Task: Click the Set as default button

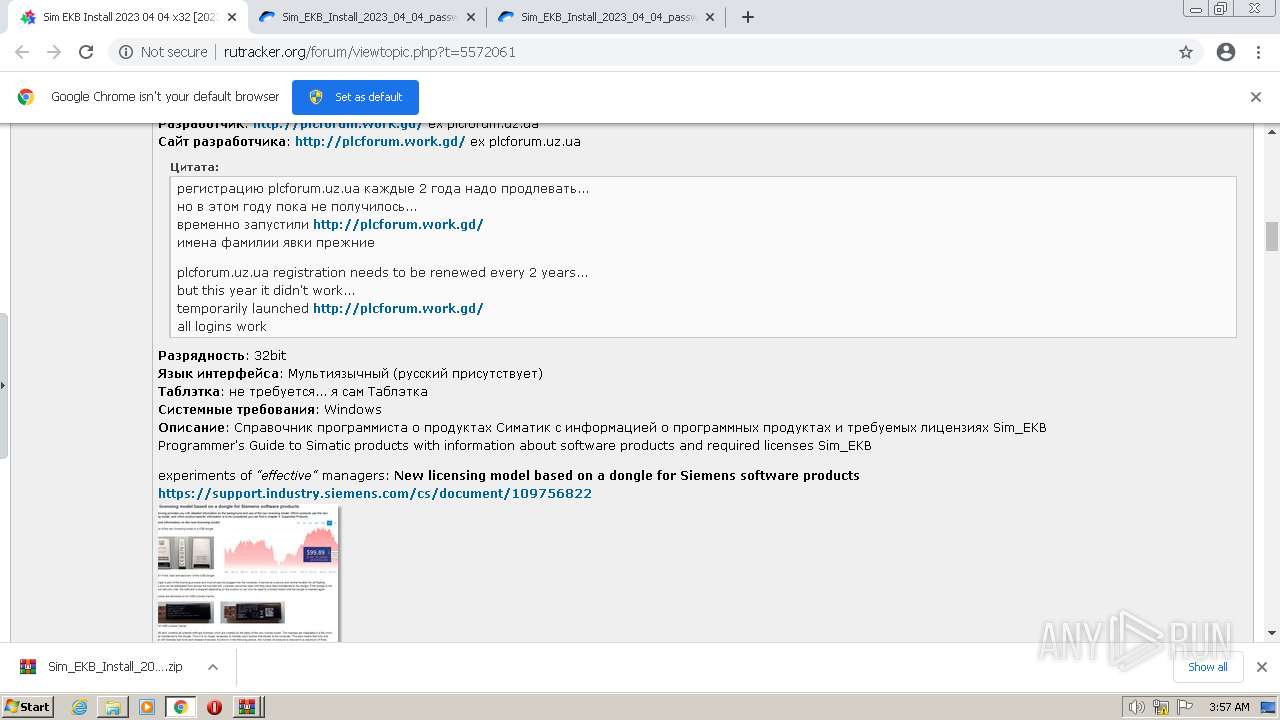Action: coord(355,97)
